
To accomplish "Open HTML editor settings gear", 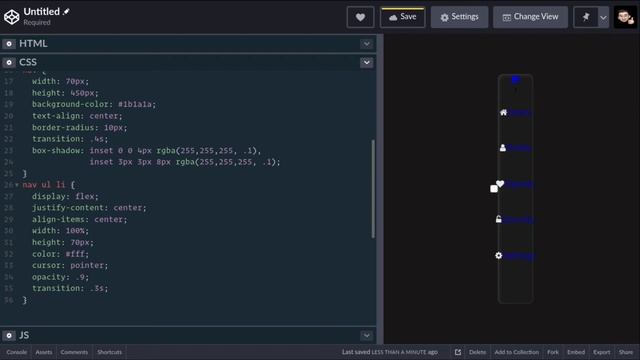I will 9,44.
